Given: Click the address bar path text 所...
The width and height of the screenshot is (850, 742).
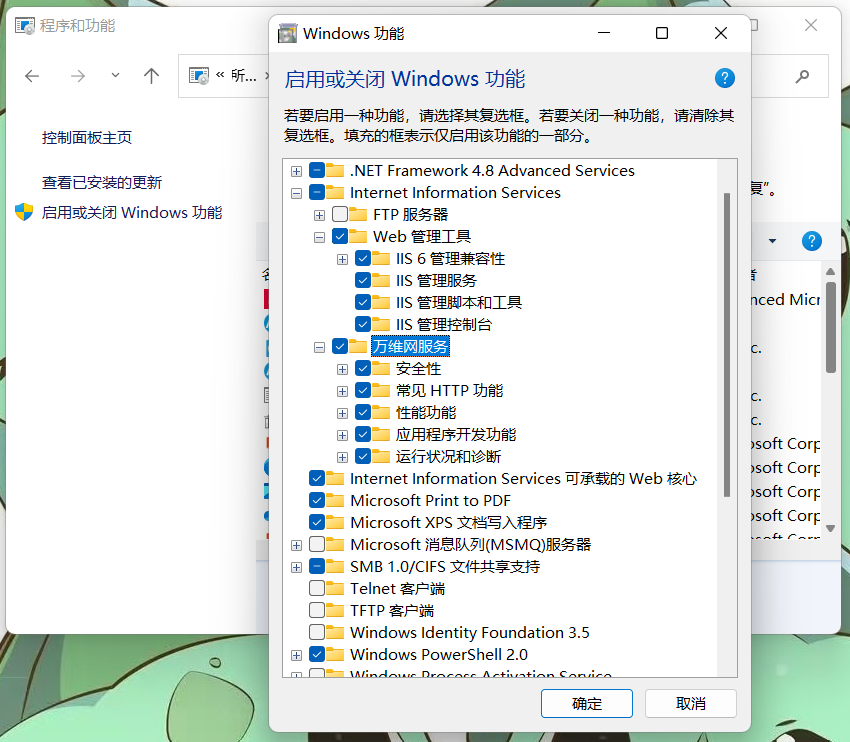Looking at the screenshot, I should pos(244,75).
